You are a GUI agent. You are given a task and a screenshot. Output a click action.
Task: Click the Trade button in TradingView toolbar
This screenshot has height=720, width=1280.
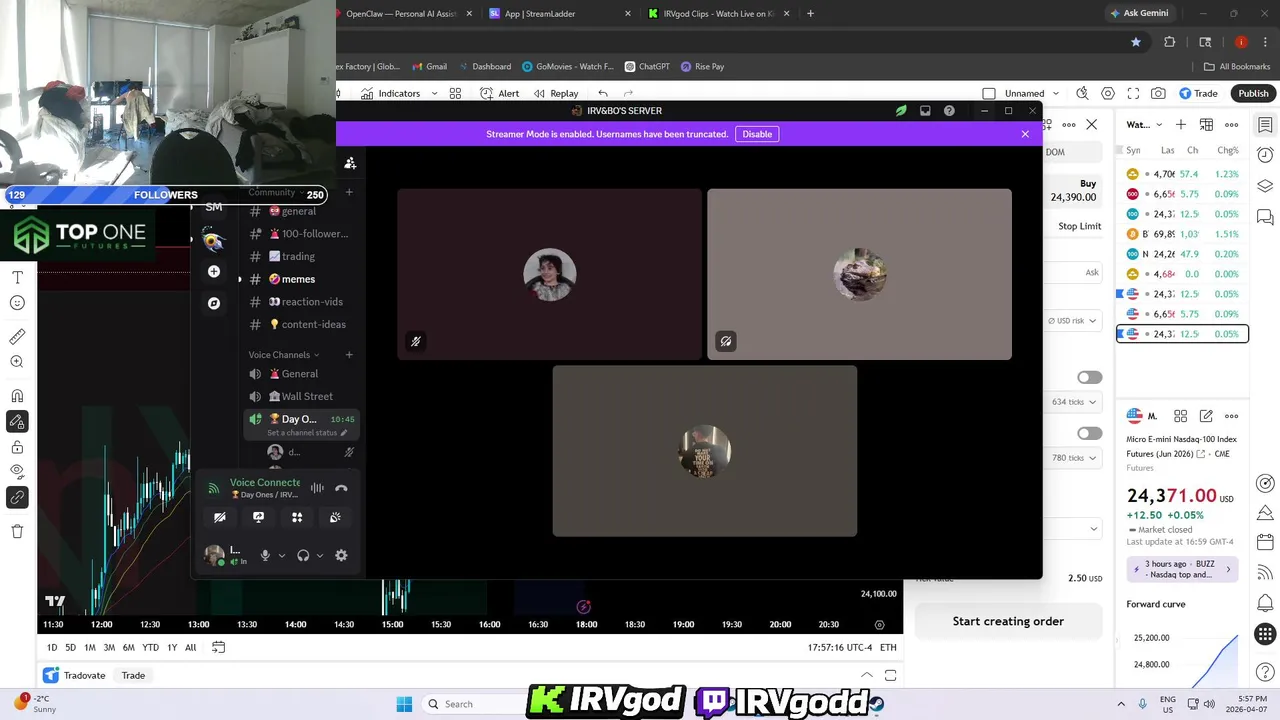point(1198,93)
